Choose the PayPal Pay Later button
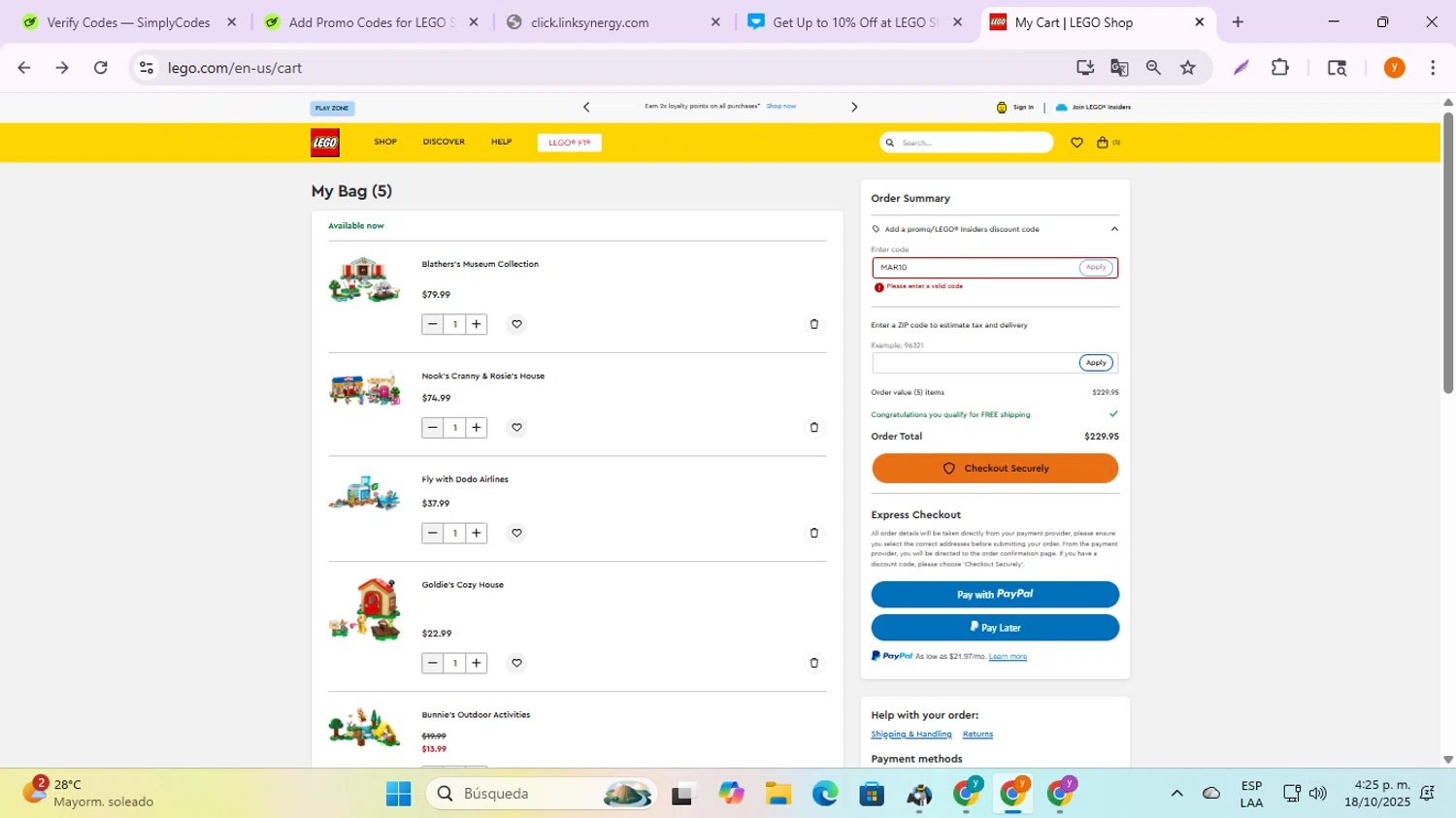Viewport: 1456px width, 818px height. 995,628
